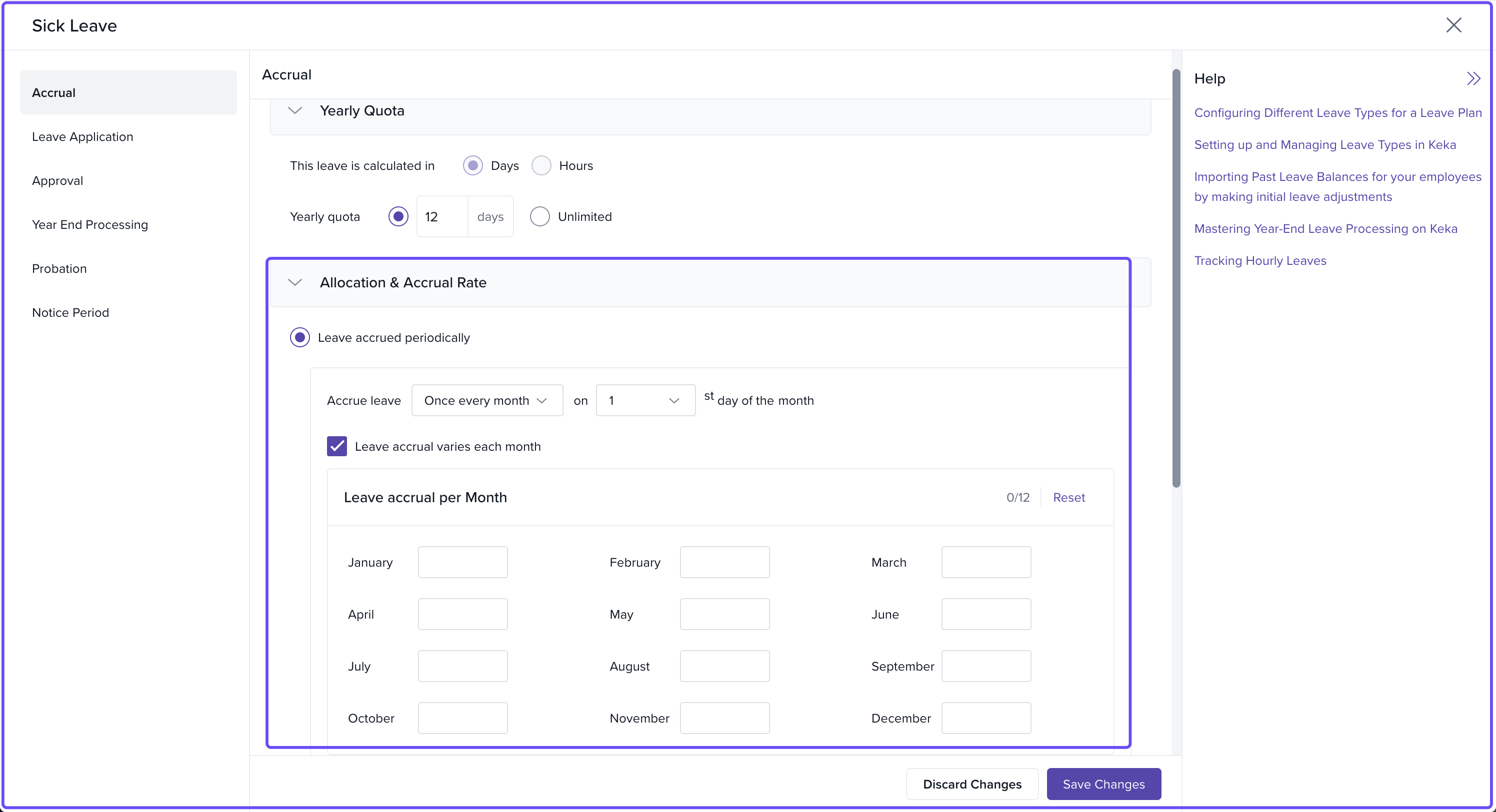Open the Leave Application tab
This screenshot has height=812, width=1496.
coord(82,137)
